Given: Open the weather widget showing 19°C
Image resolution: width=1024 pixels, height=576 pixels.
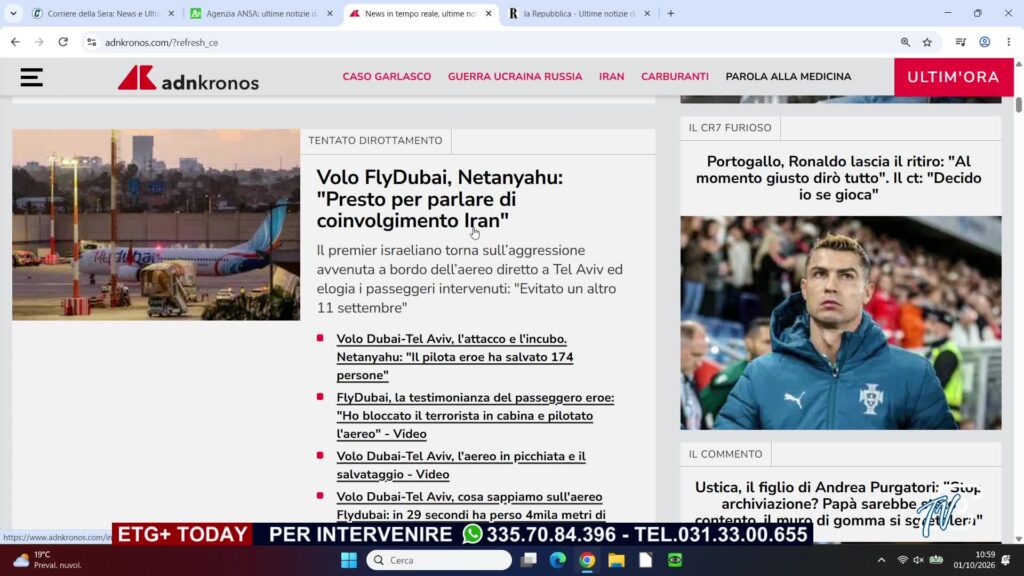Looking at the screenshot, I should pos(47,560).
